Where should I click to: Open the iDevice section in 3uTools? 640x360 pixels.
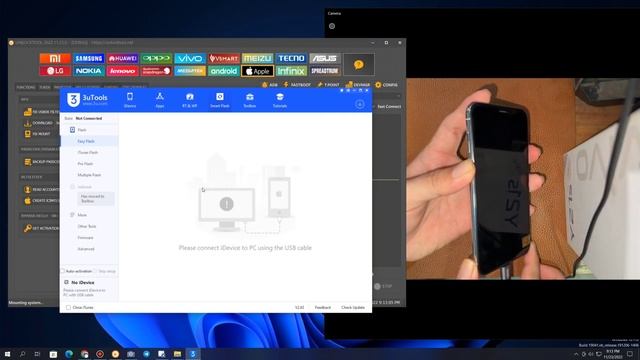point(130,100)
